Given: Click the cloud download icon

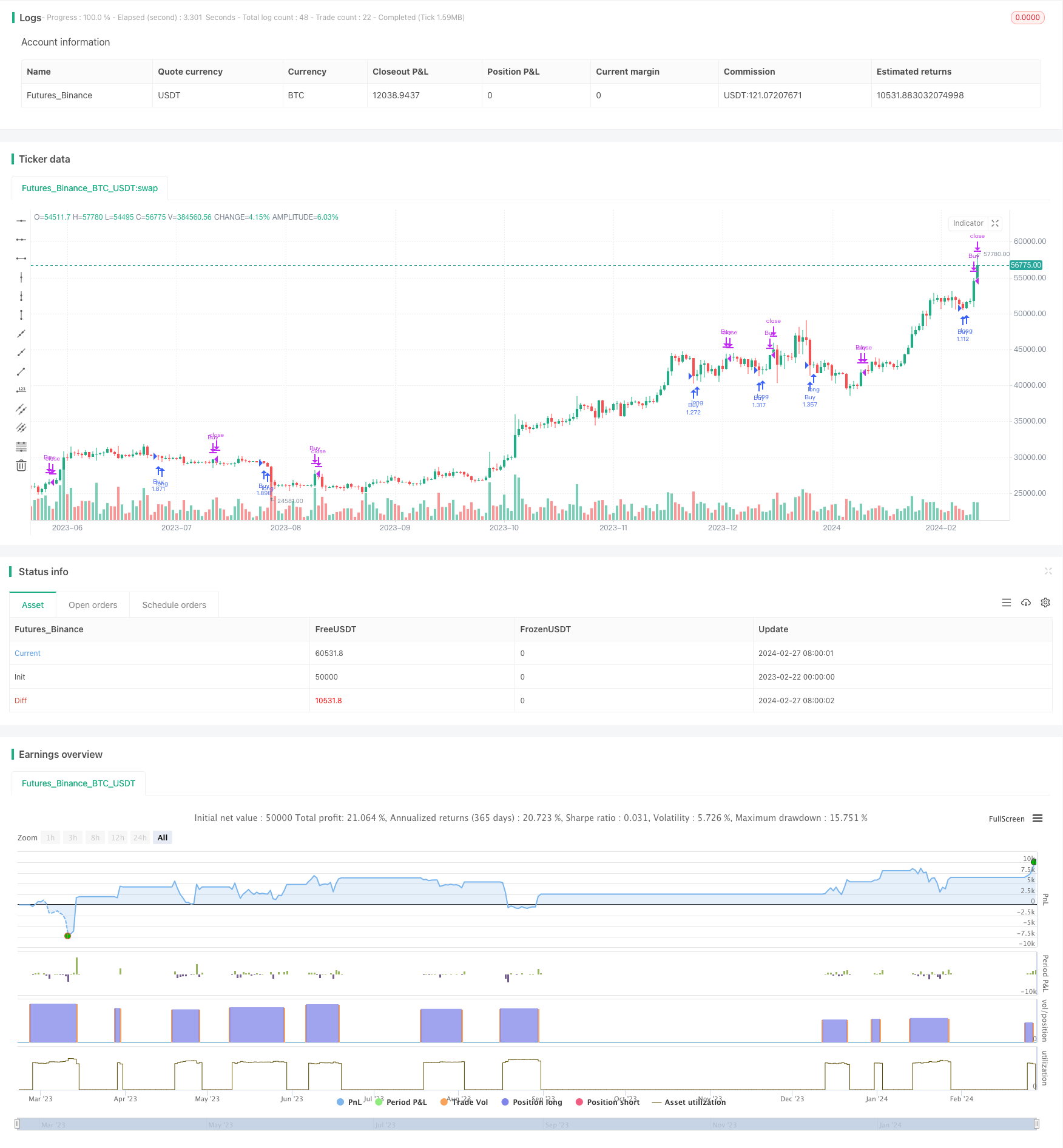Looking at the screenshot, I should point(1026,603).
